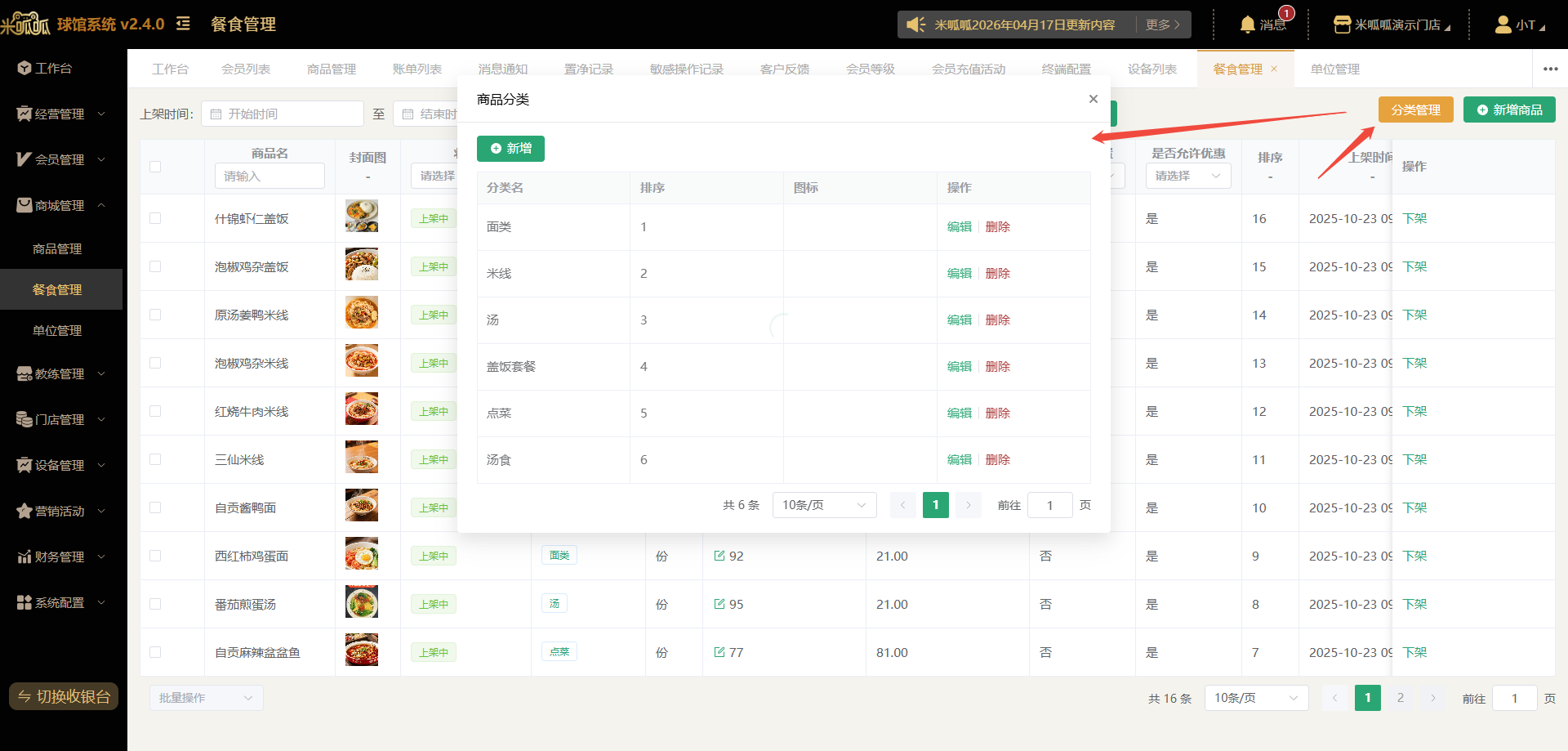Click stock edit icon for 自贡麻辣盆盆鱼

coord(719,652)
